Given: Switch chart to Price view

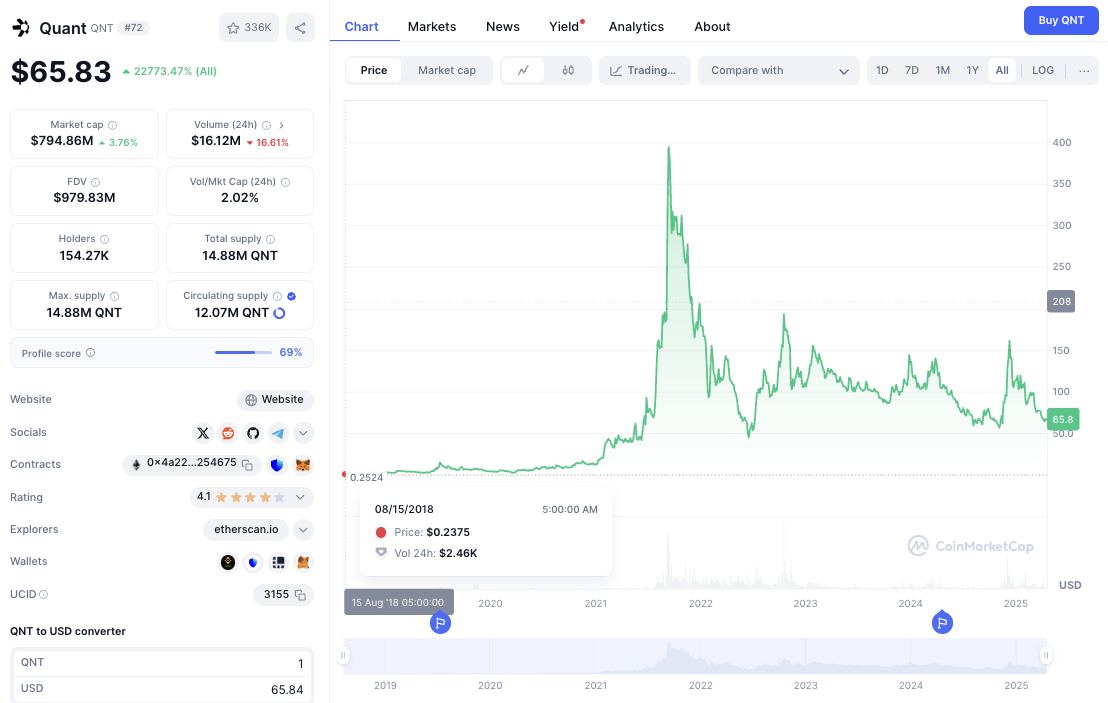Looking at the screenshot, I should point(374,71).
